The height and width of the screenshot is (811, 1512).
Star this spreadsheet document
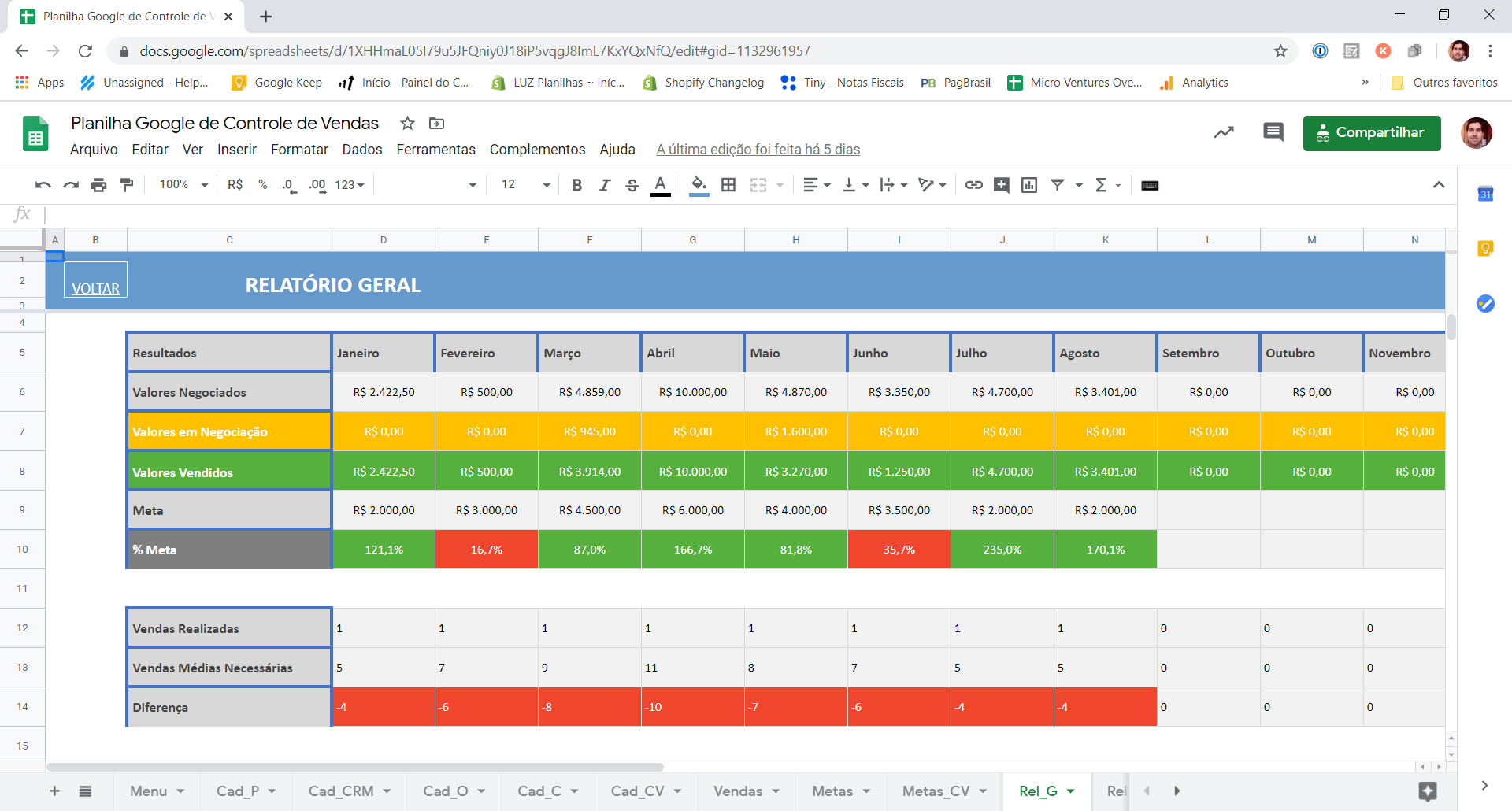point(407,124)
